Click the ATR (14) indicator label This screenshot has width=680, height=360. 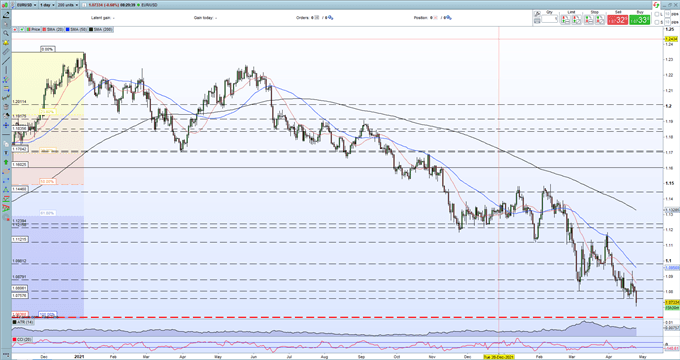[24, 322]
